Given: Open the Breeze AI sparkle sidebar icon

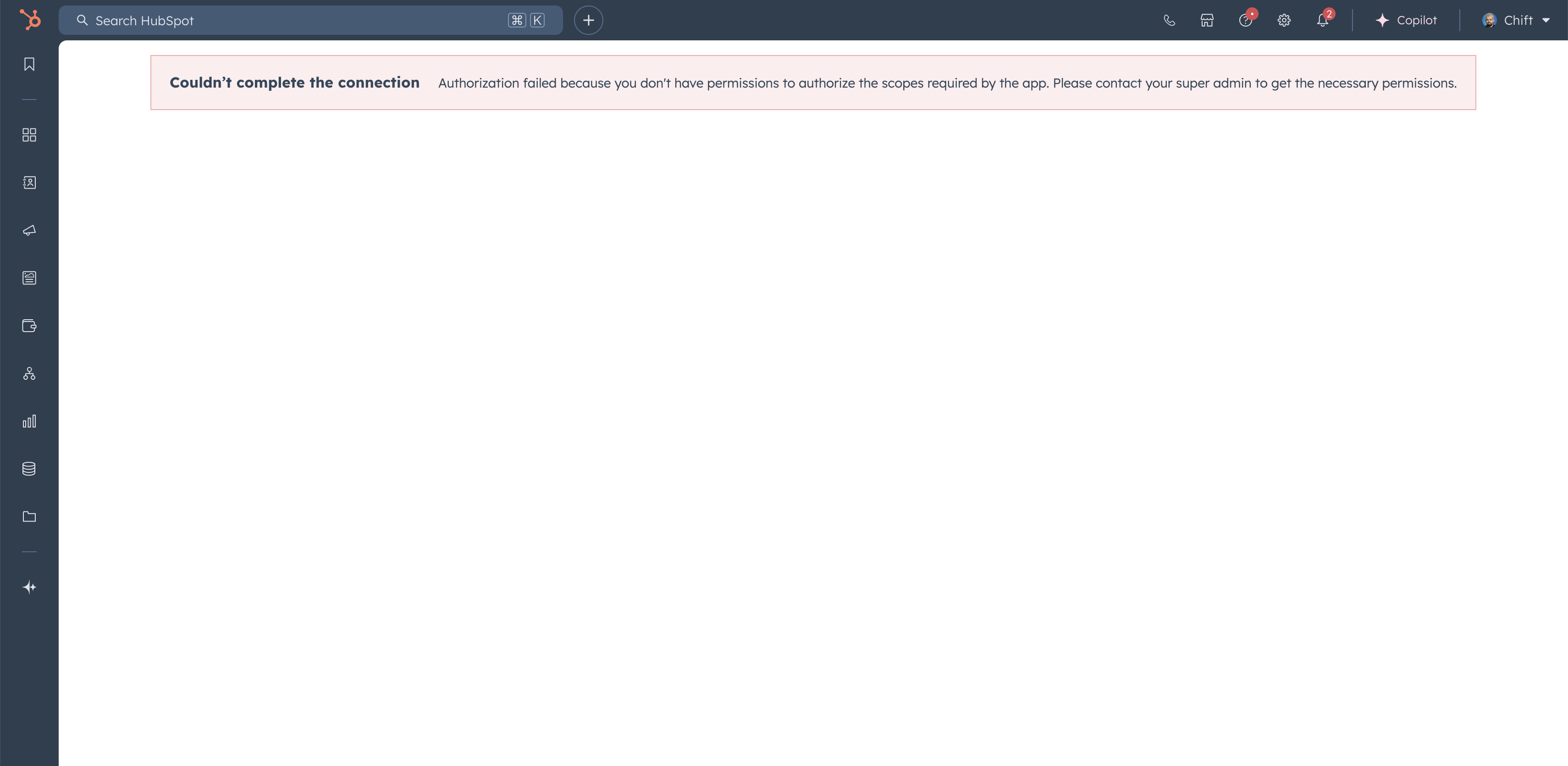Looking at the screenshot, I should 29,588.
